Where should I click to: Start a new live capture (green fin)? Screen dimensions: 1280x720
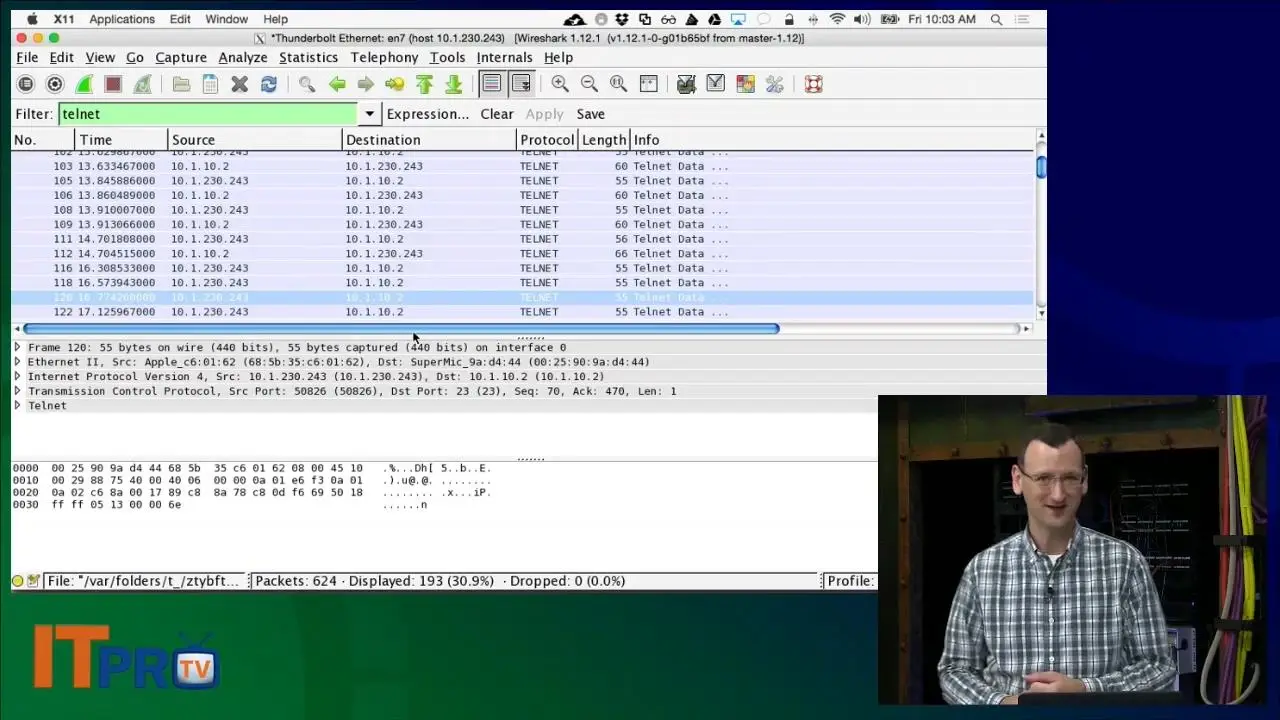click(x=84, y=84)
